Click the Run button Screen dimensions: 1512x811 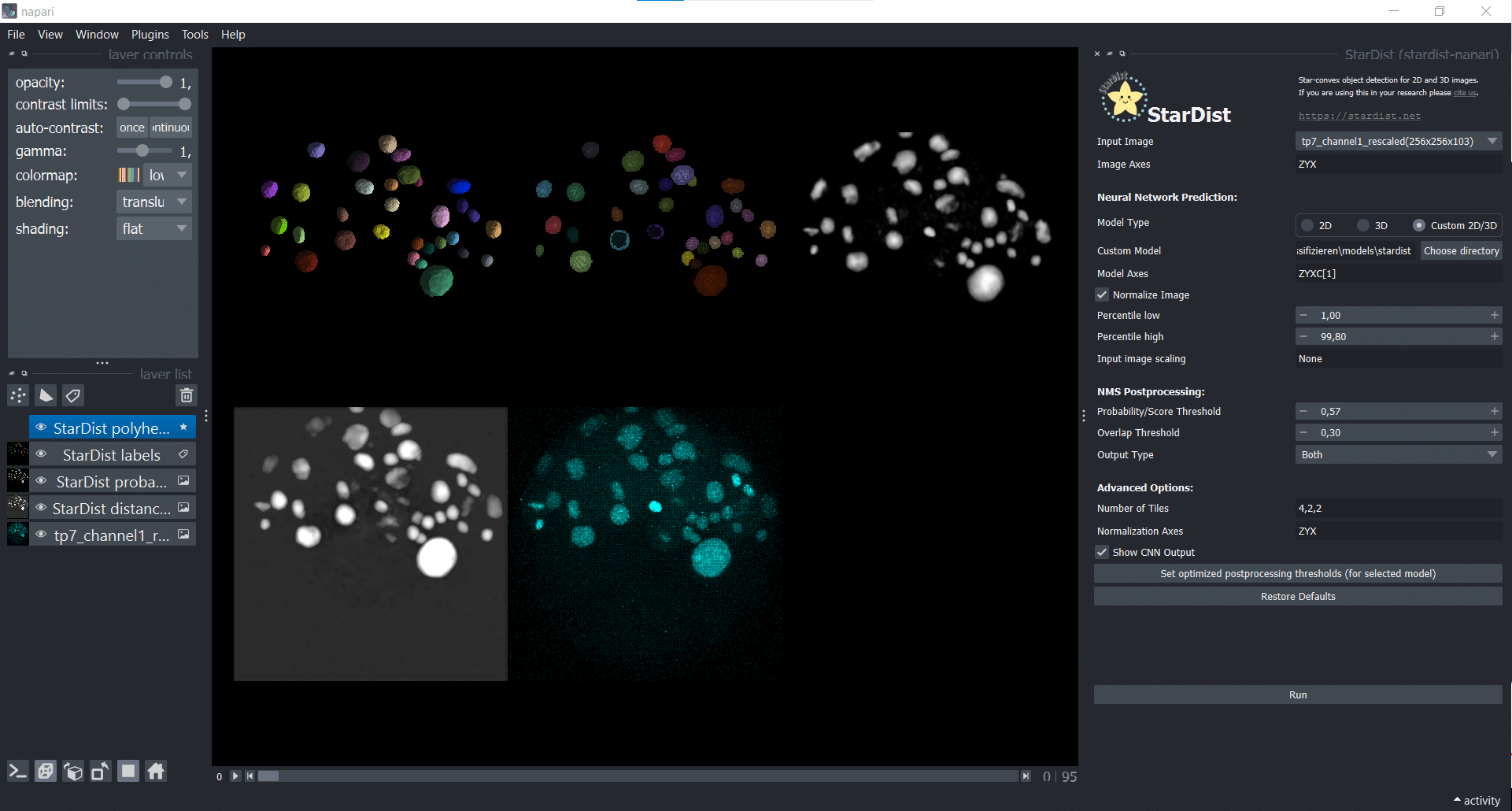click(1297, 695)
